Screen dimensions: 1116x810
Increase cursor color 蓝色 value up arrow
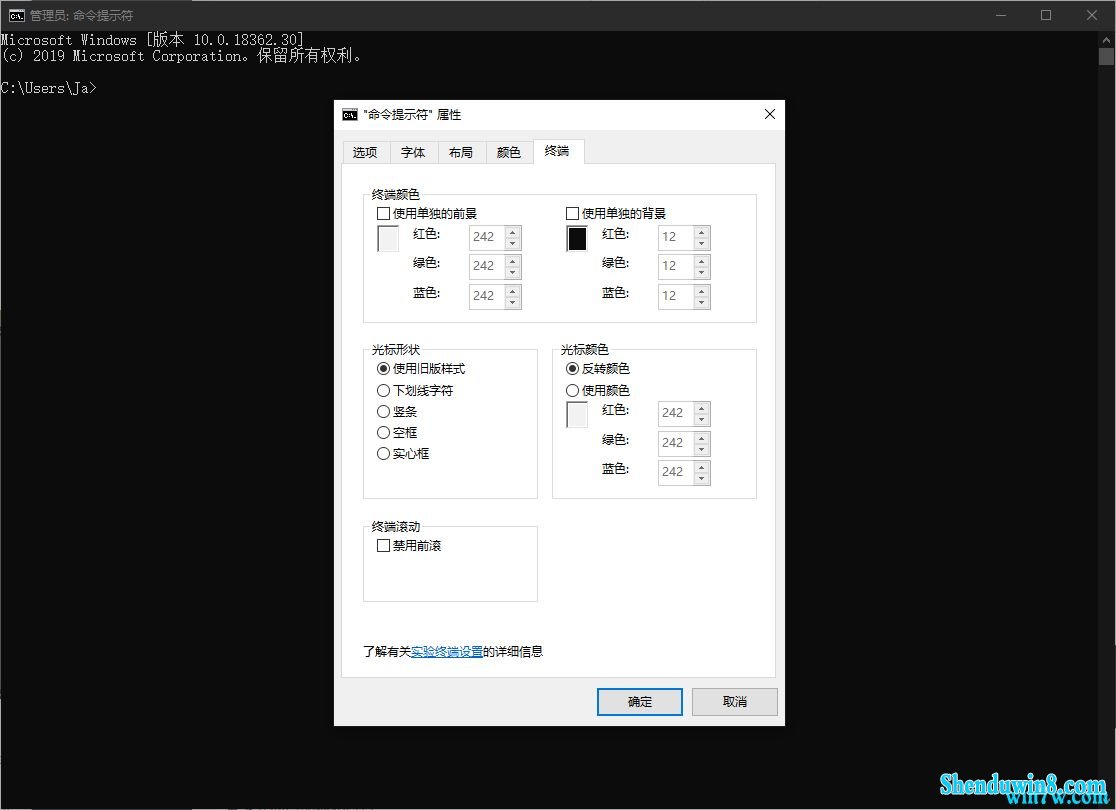click(702, 466)
